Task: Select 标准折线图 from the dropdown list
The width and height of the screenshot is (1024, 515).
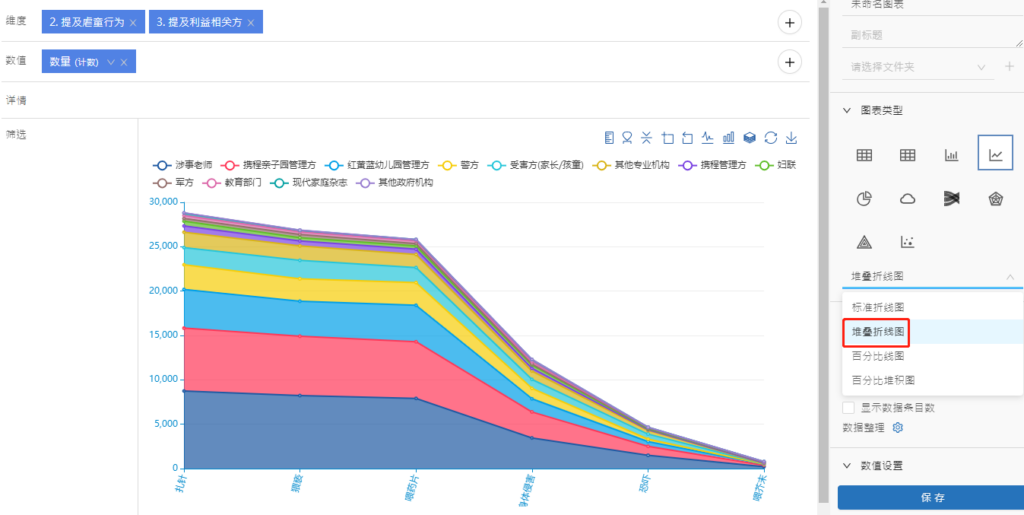Action: 878,307
